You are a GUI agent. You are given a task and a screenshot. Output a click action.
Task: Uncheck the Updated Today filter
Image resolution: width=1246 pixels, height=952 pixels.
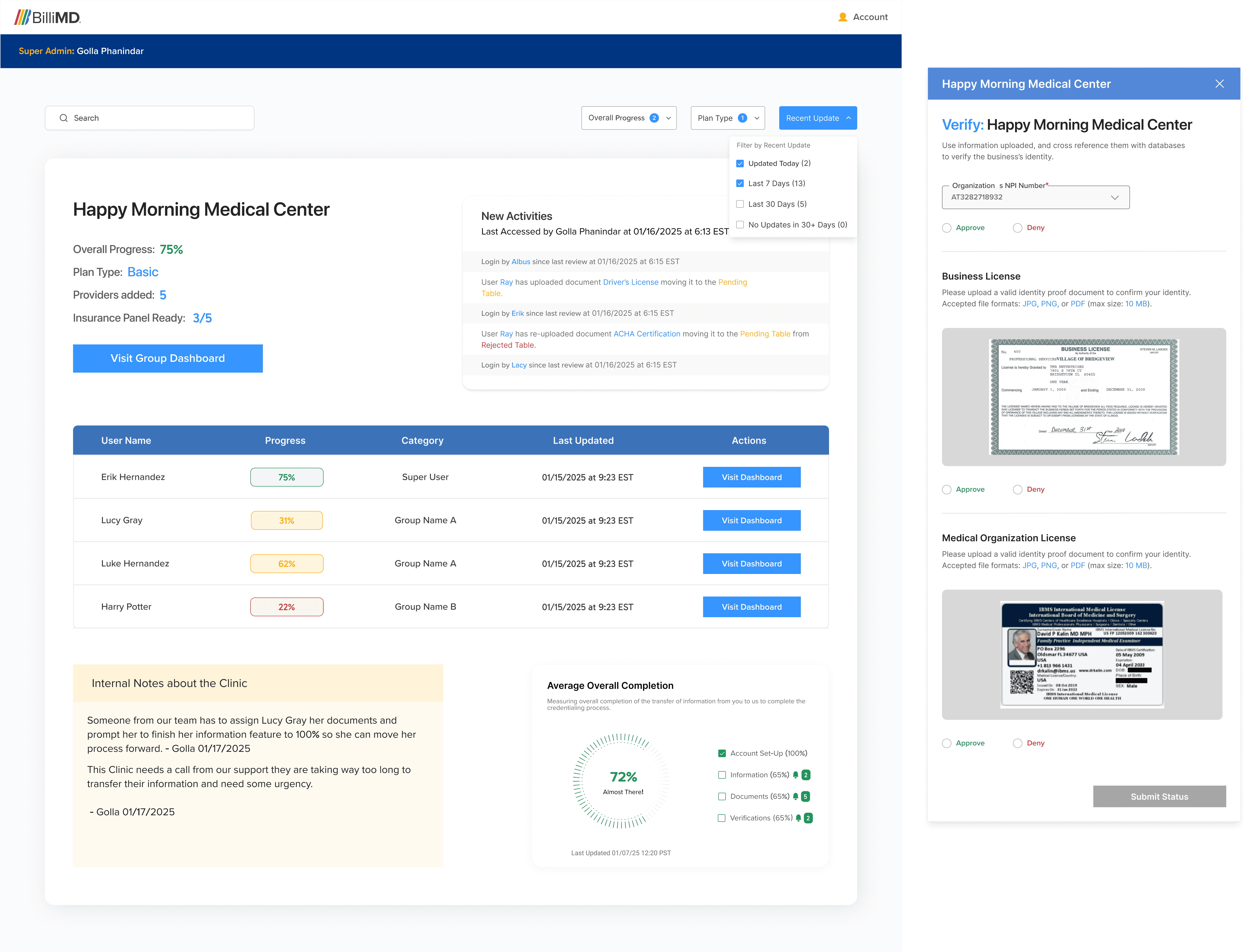pos(740,163)
